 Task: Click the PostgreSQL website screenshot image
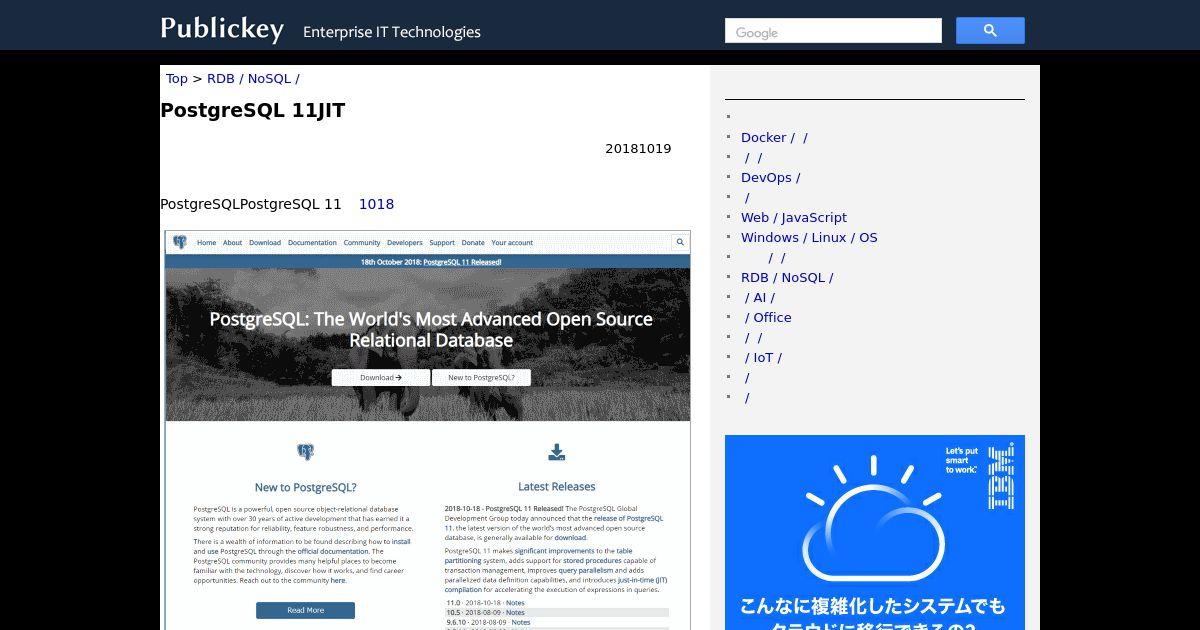428,430
